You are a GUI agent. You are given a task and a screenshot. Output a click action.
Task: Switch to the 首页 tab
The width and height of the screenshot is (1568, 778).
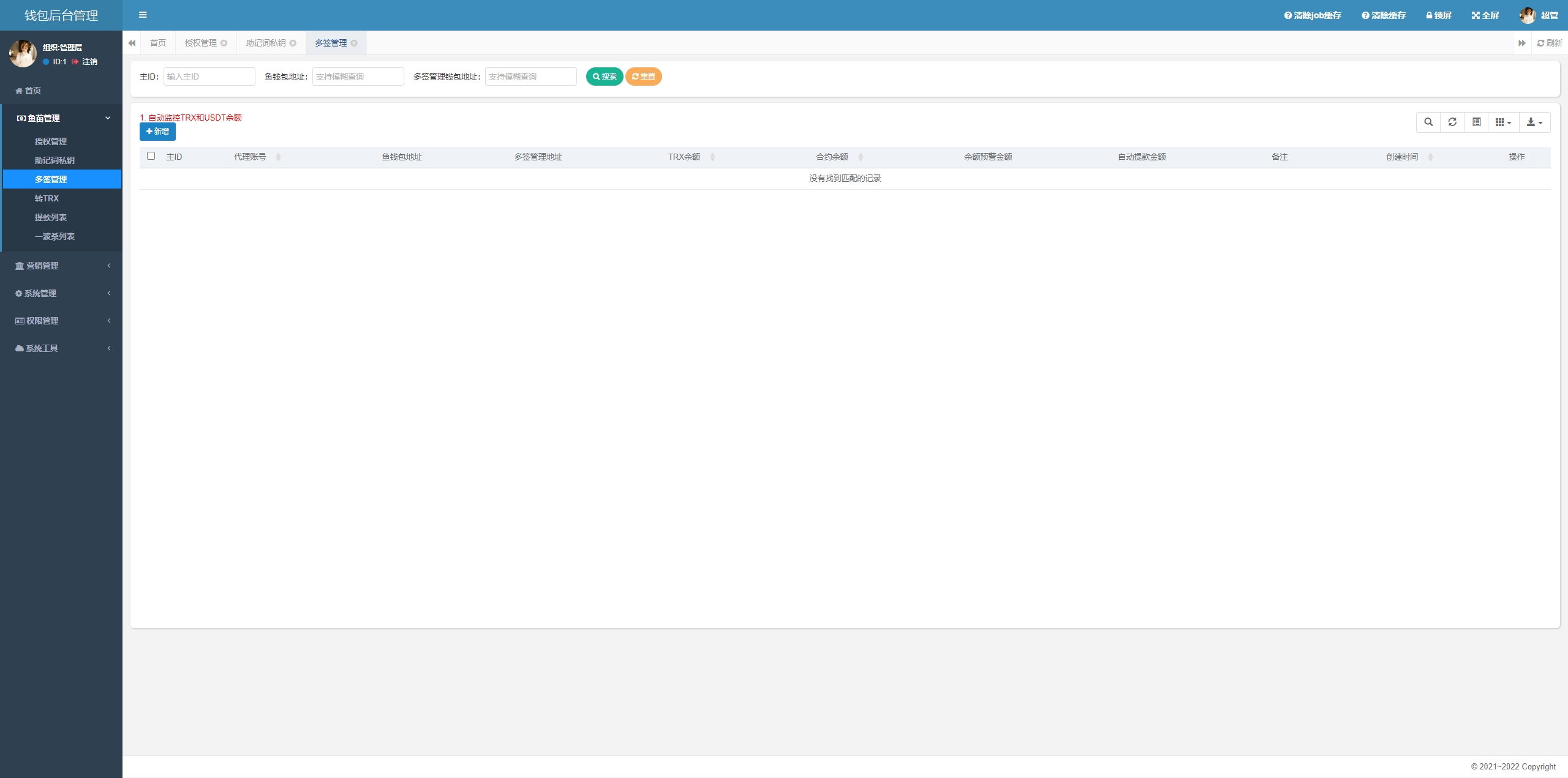[158, 43]
